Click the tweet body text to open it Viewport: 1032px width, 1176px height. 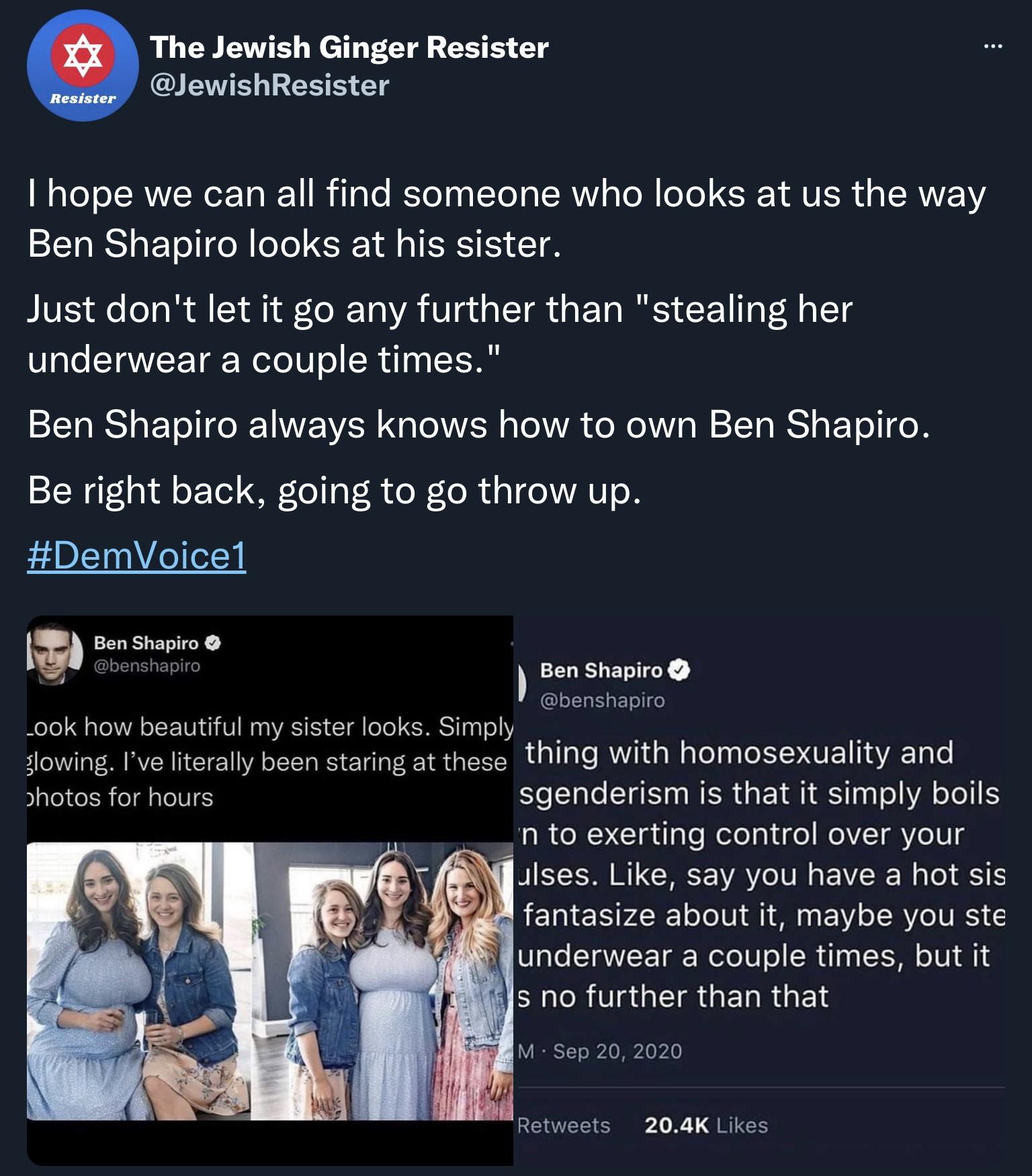[470, 336]
